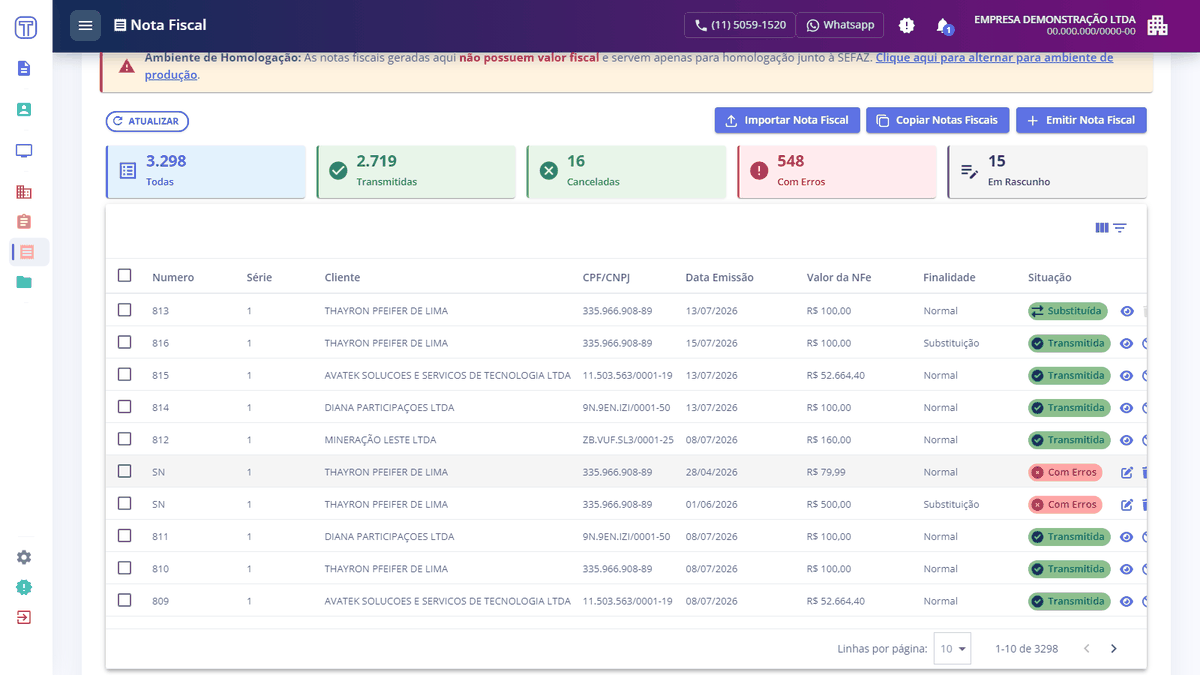
Task: Open the filter list icon above table
Action: point(1120,228)
